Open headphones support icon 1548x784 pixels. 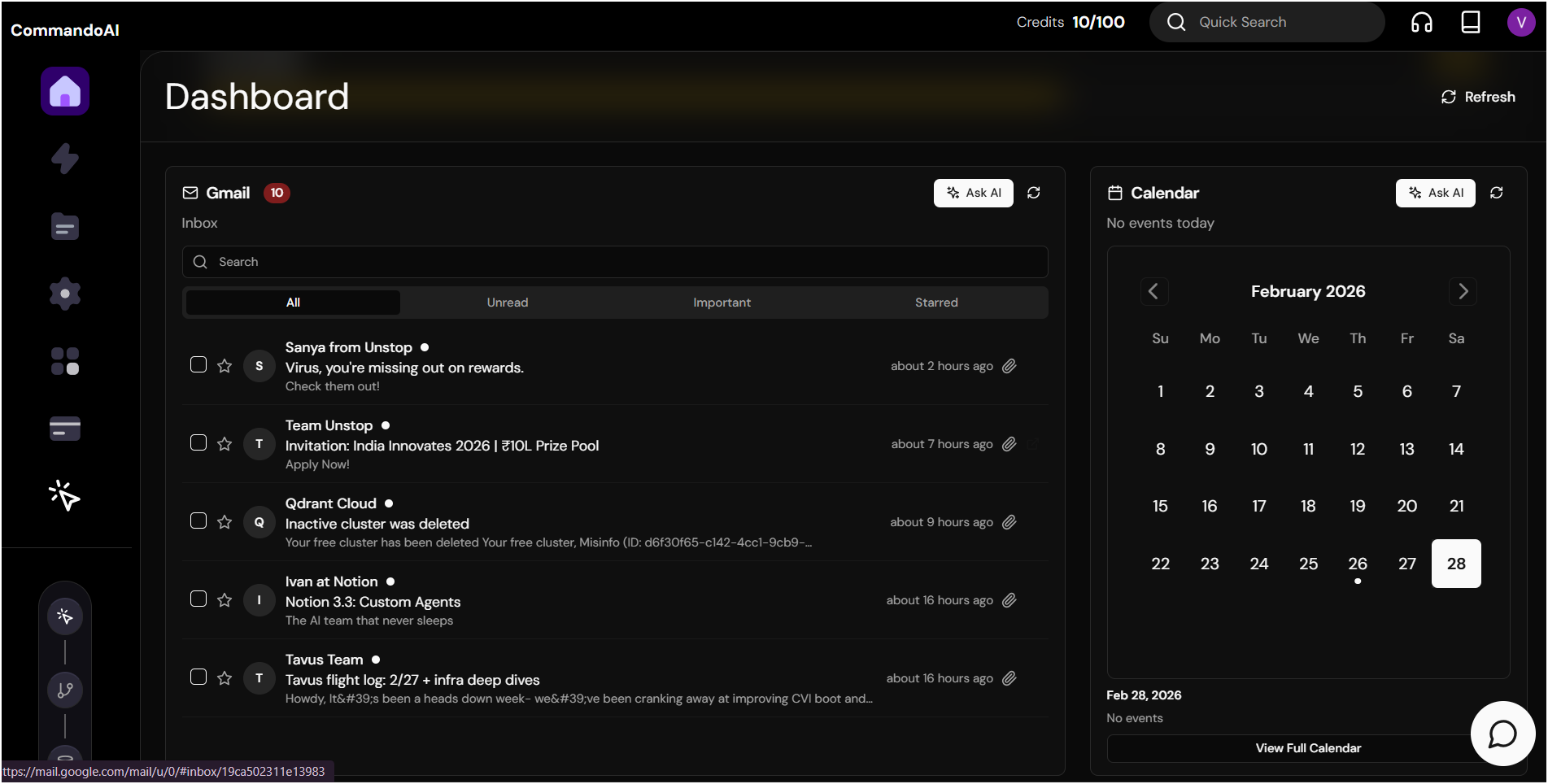pyautogui.click(x=1422, y=22)
